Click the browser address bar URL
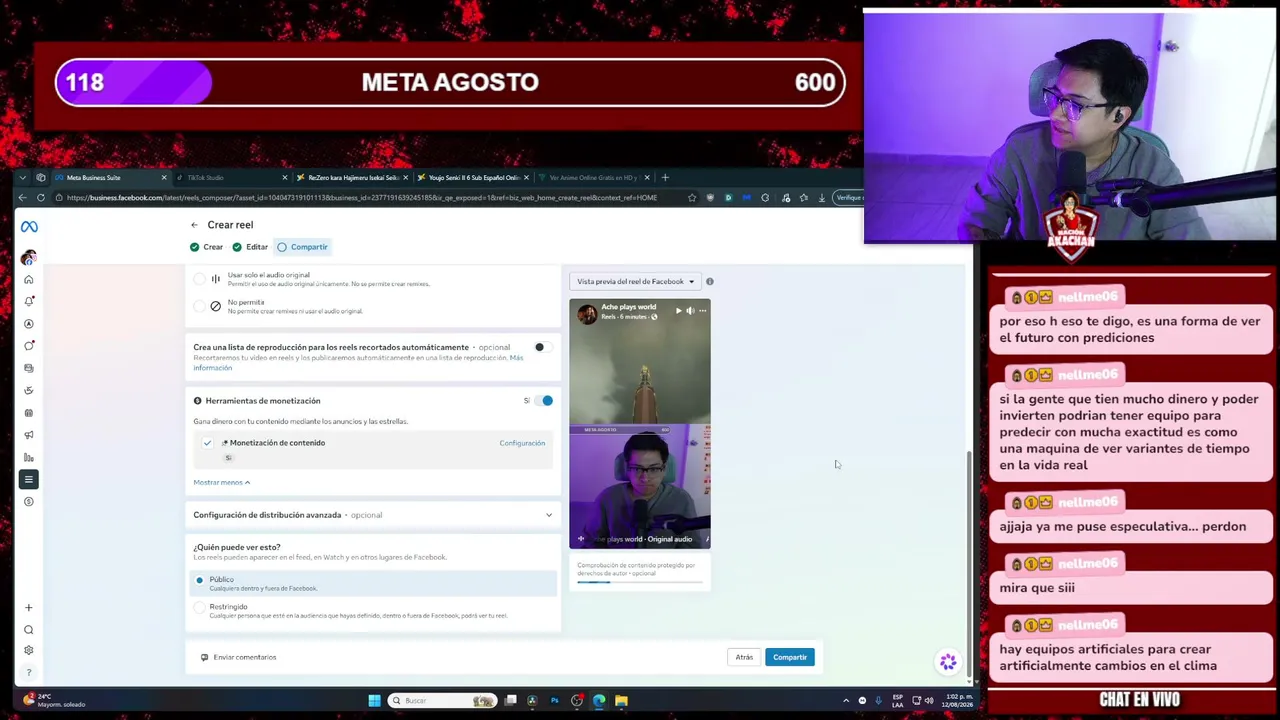Screen dimensions: 1280x720 click(x=362, y=198)
